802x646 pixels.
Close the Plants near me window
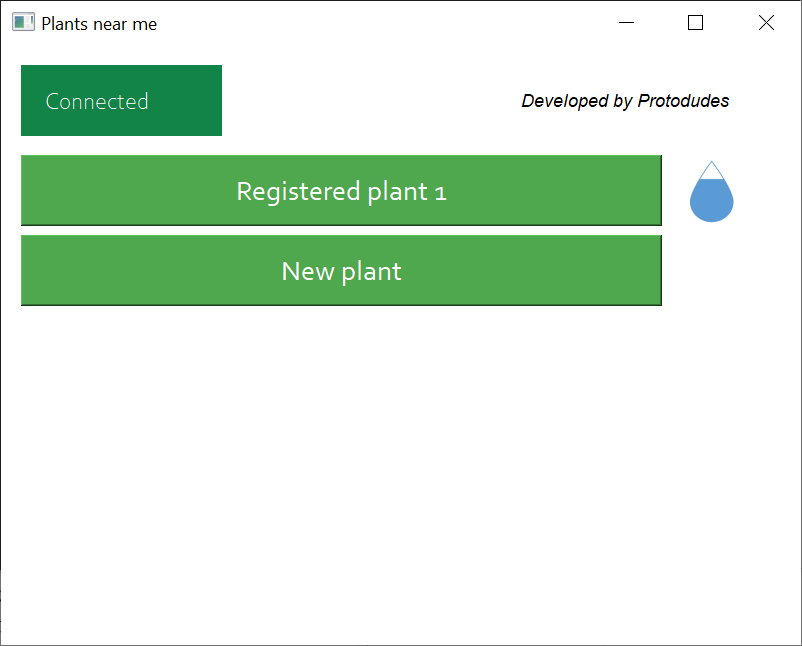(x=766, y=23)
